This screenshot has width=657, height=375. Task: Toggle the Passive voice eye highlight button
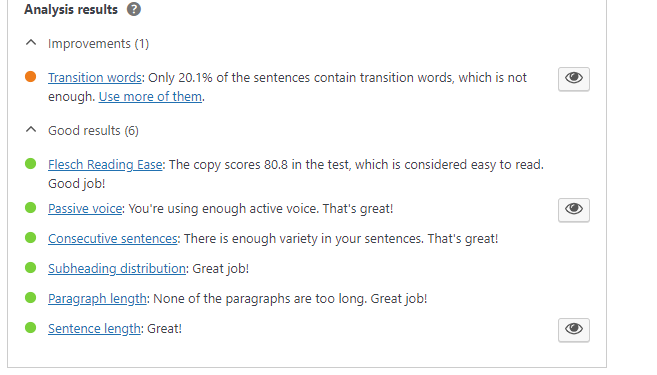tap(574, 210)
